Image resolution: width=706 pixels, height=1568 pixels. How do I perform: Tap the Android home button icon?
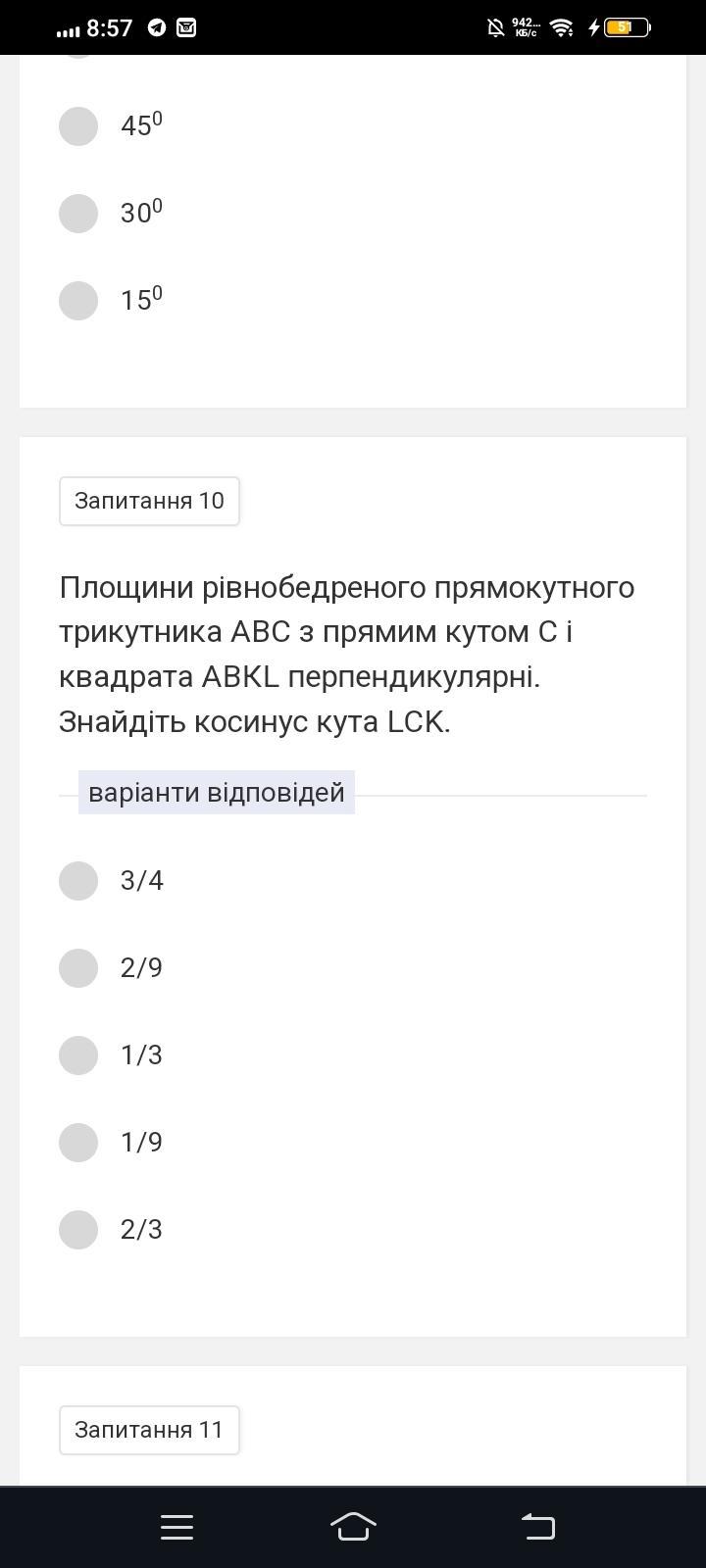pyautogui.click(x=353, y=1527)
